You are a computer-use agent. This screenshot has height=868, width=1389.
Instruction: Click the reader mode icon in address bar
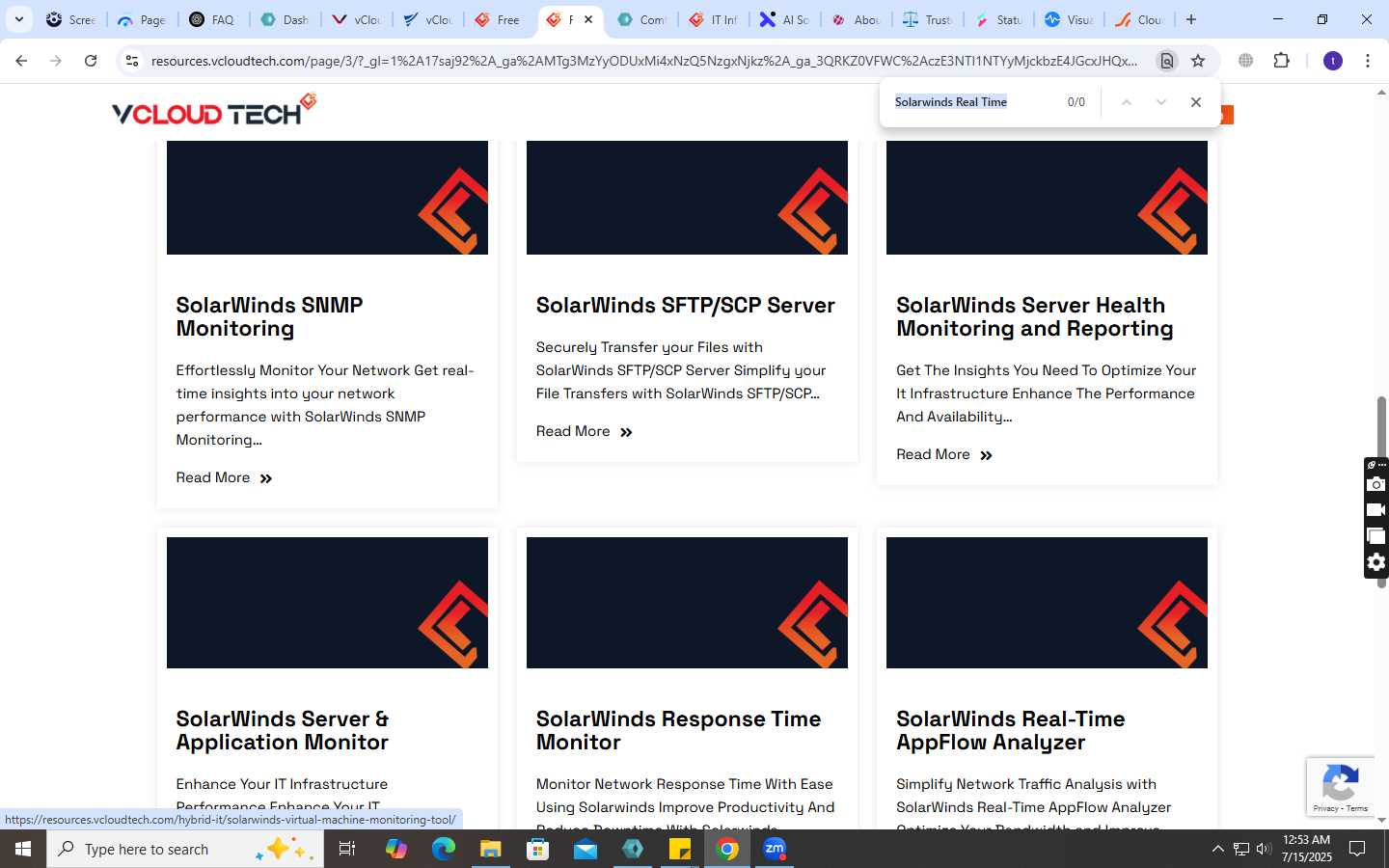pyautogui.click(x=1166, y=61)
